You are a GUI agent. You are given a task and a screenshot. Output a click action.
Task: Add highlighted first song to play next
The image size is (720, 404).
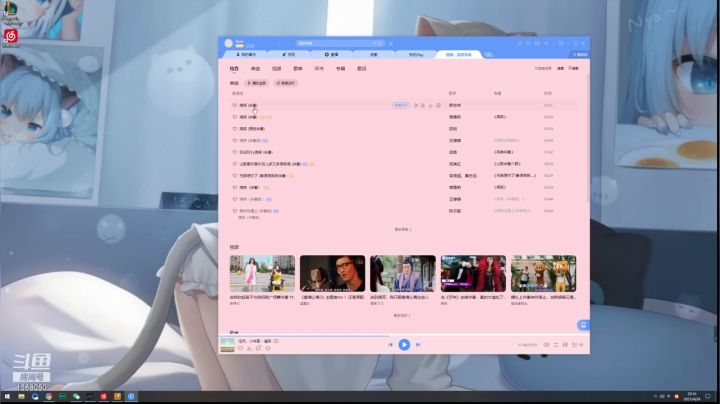(x=423, y=105)
